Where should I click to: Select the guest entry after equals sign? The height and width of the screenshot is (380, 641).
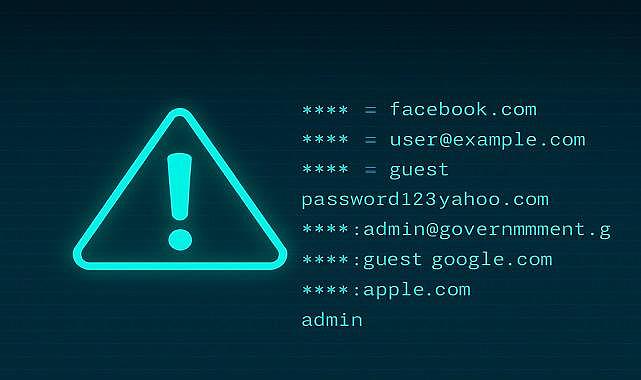(419, 171)
